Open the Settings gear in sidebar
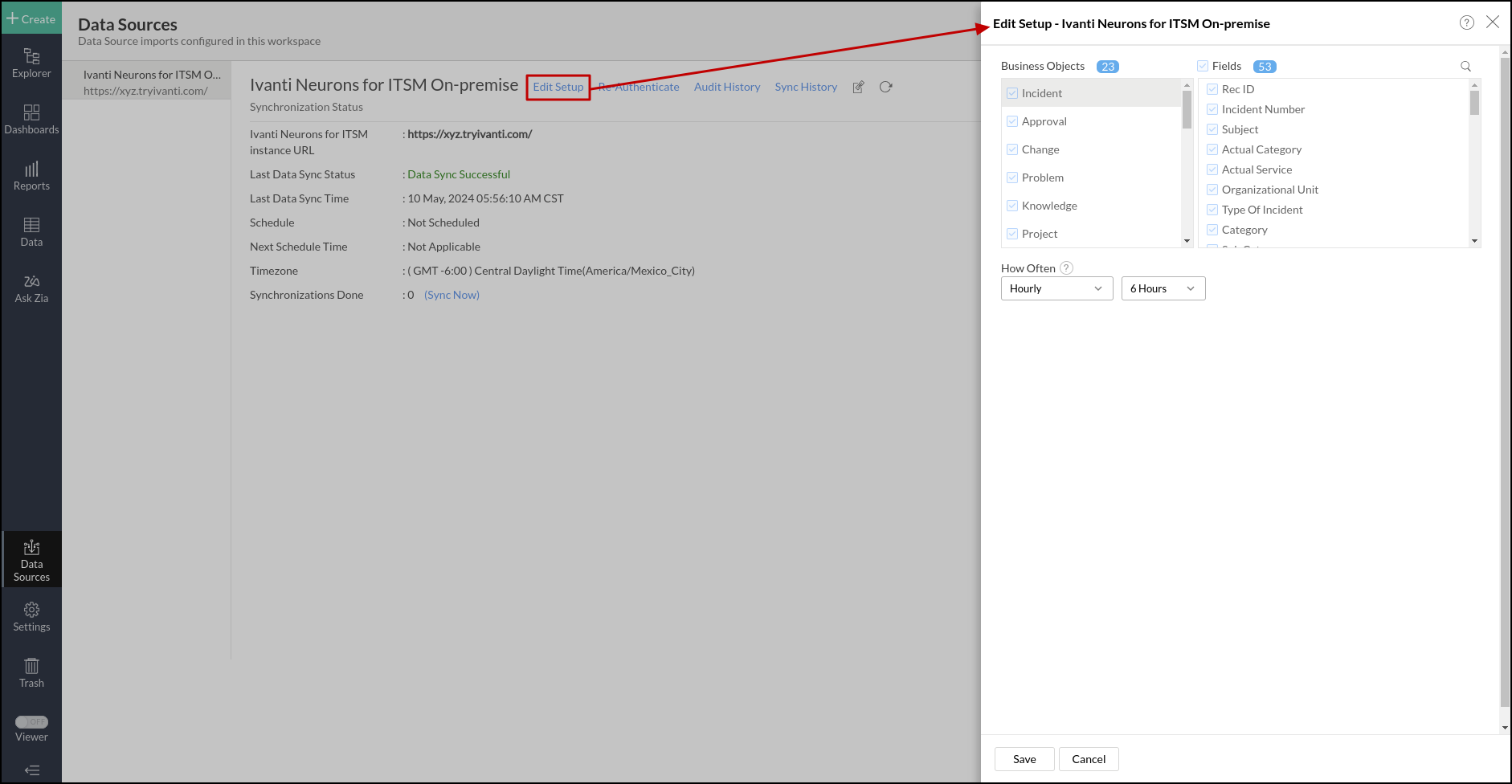Image resolution: width=1512 pixels, height=784 pixels. point(31,616)
